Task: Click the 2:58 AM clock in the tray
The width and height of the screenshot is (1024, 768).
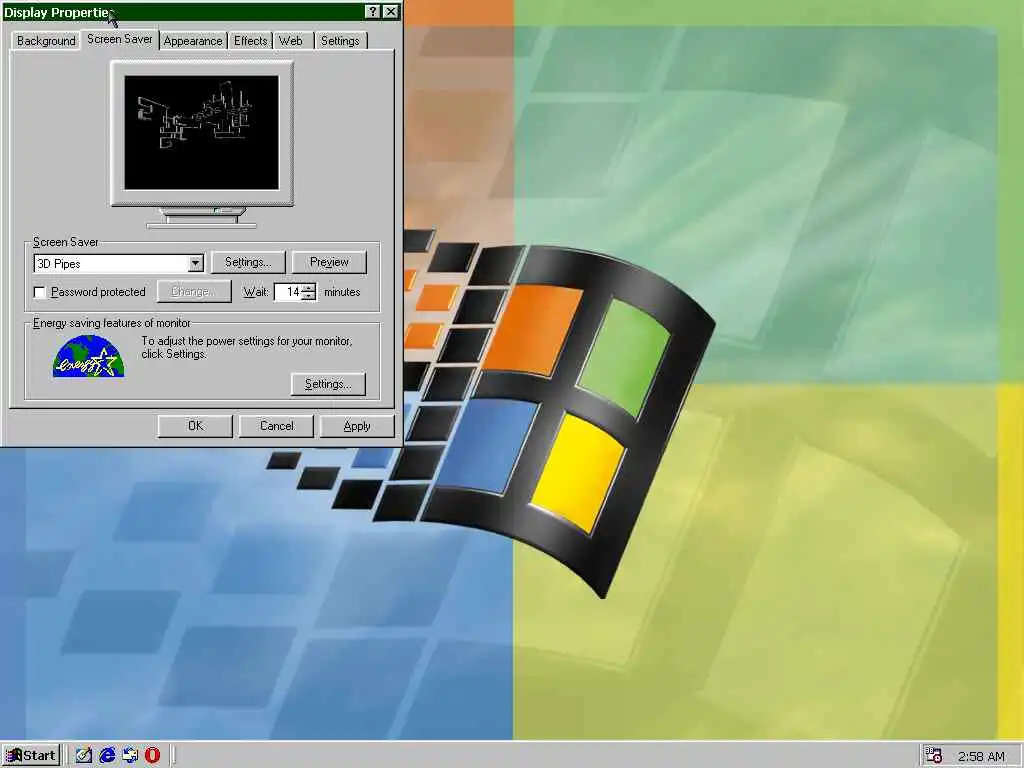Action: tap(981, 756)
